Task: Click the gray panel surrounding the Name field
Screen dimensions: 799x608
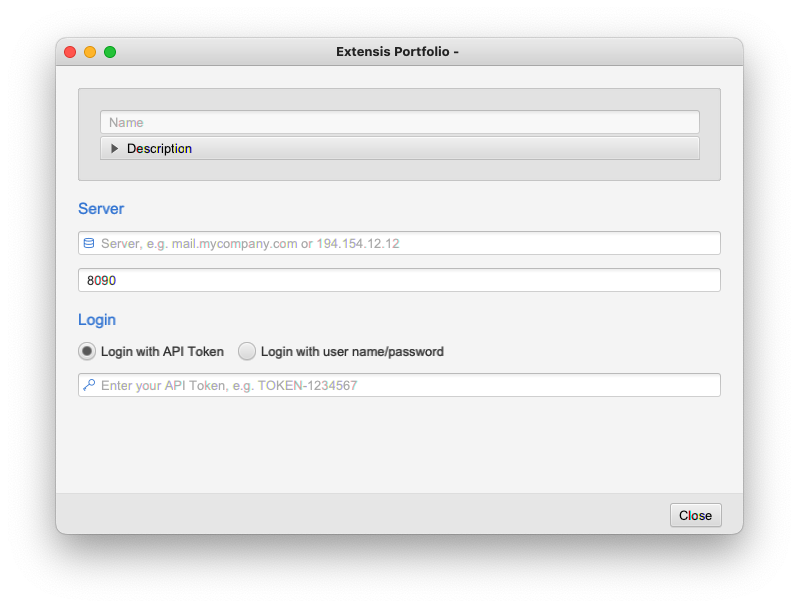Action: coord(399,170)
